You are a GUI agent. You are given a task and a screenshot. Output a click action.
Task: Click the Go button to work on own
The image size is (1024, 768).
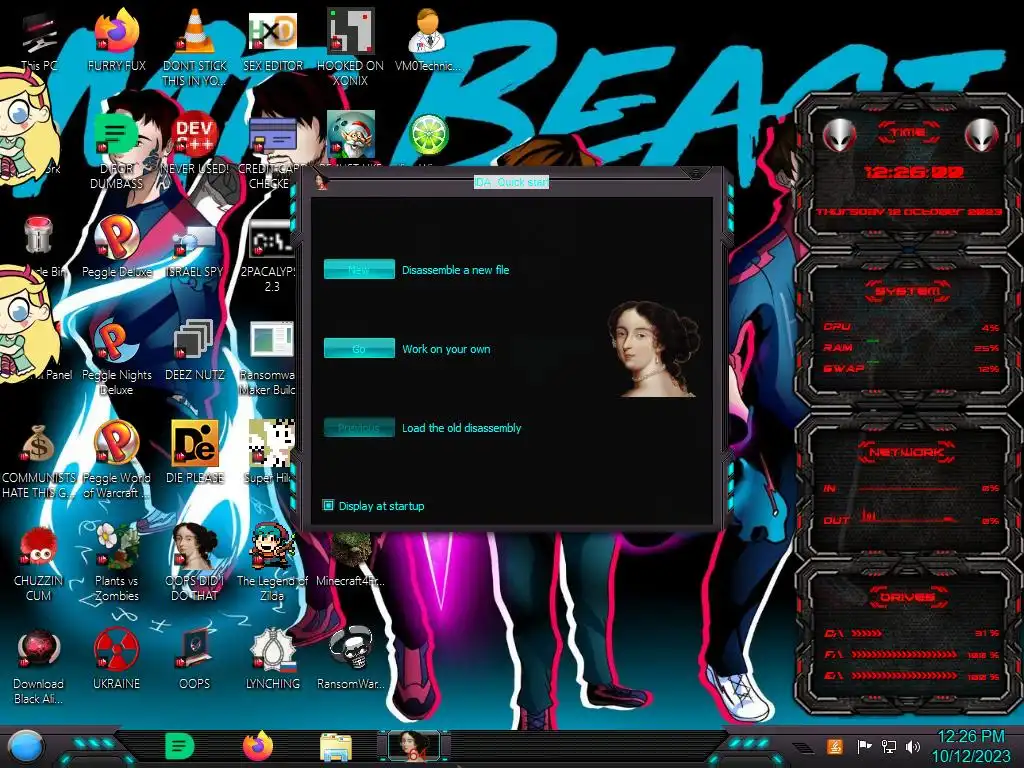[359, 348]
